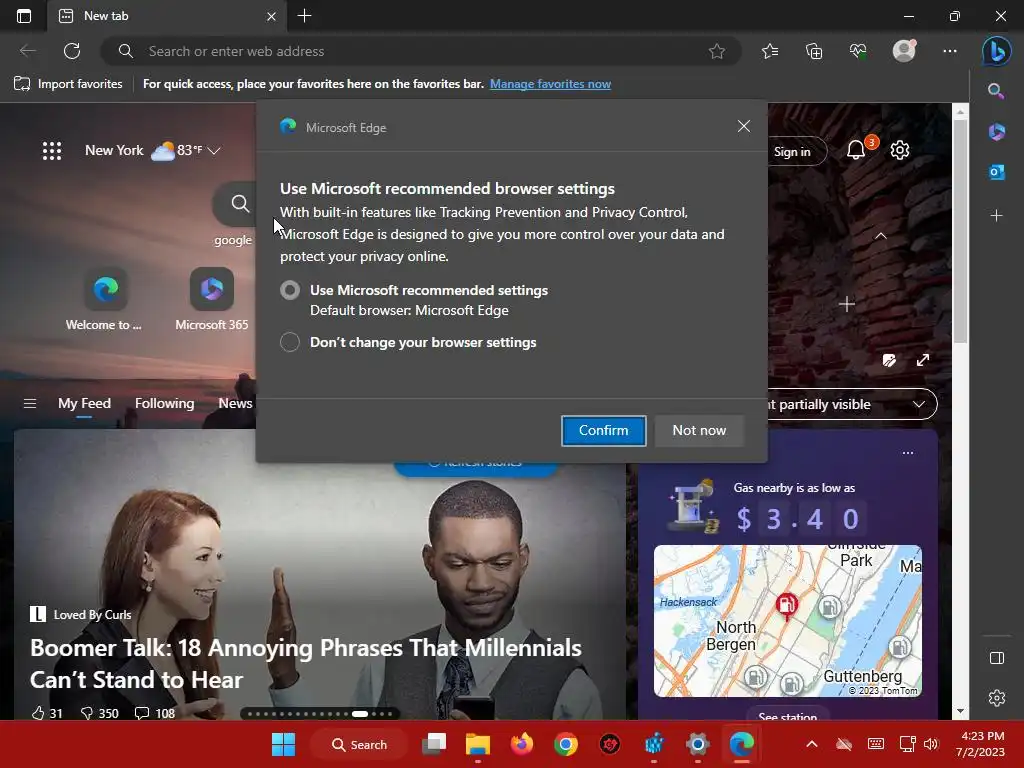1024x768 pixels.
Task: Expand background image fullscreen arrow
Action: (x=922, y=360)
